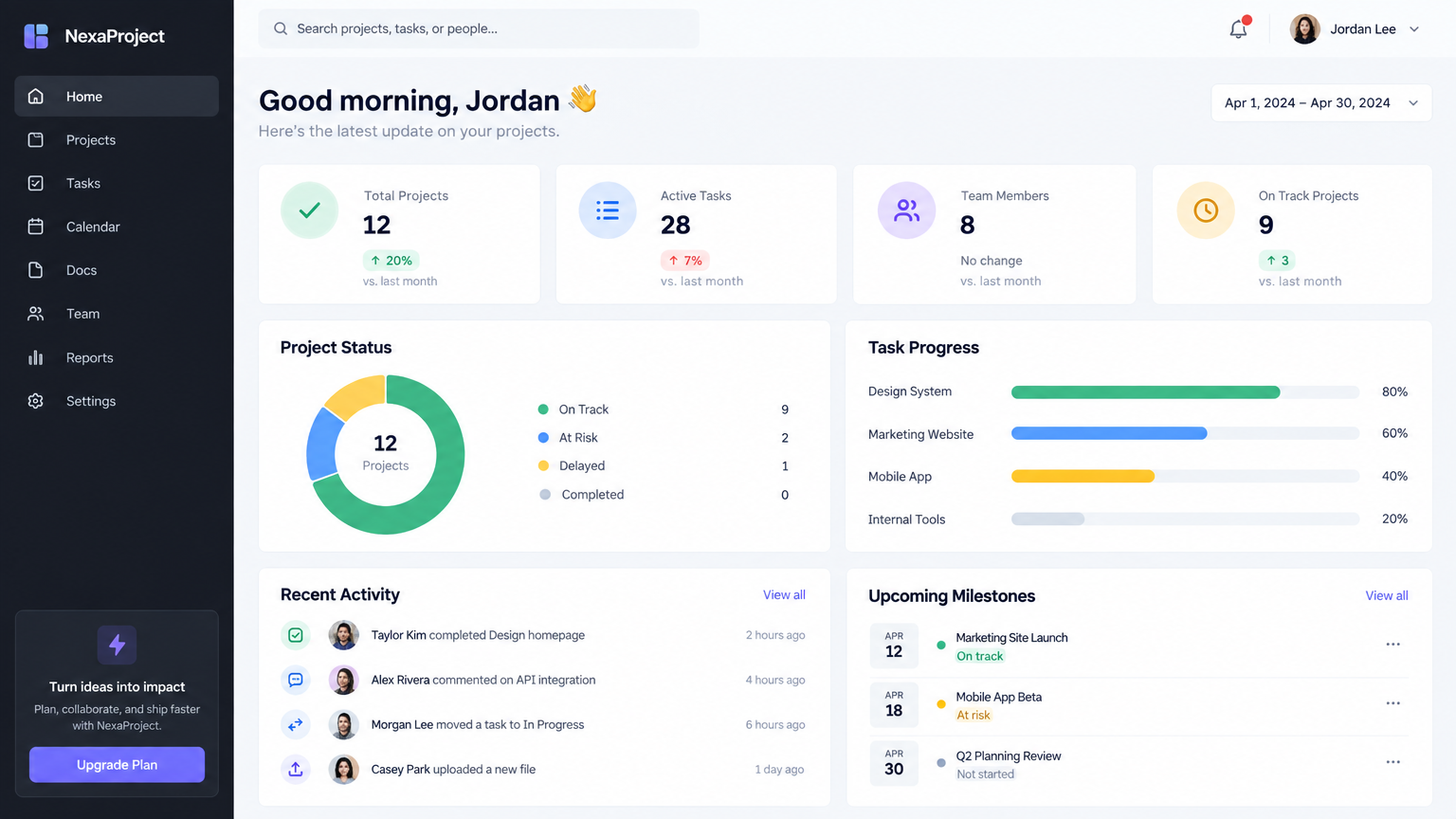Click the Mobile App progress bar
The height and width of the screenshot is (819, 1456).
pos(1185,476)
